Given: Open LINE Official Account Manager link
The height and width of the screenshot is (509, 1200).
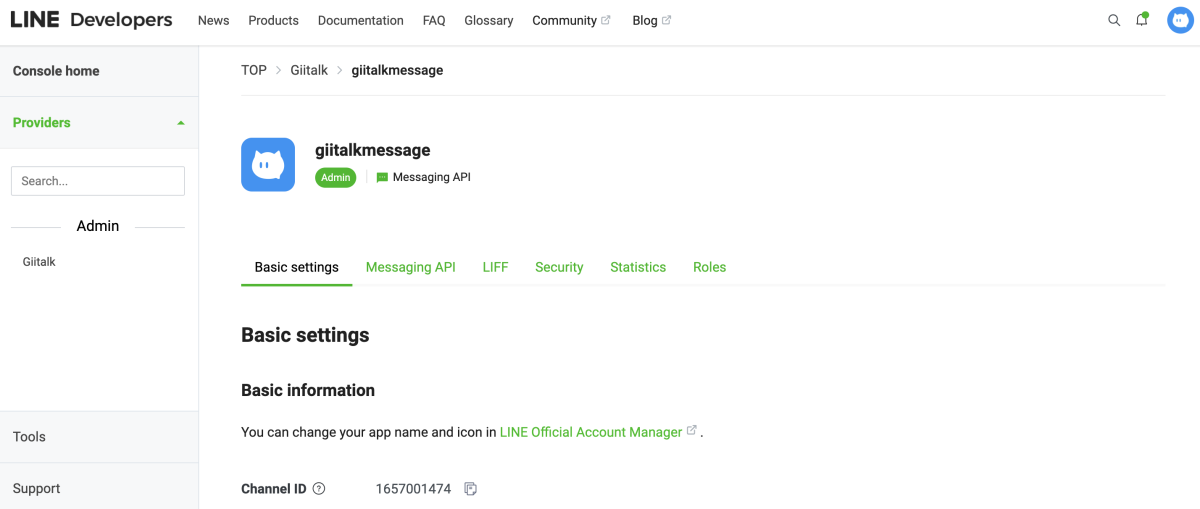Looking at the screenshot, I should [591, 432].
